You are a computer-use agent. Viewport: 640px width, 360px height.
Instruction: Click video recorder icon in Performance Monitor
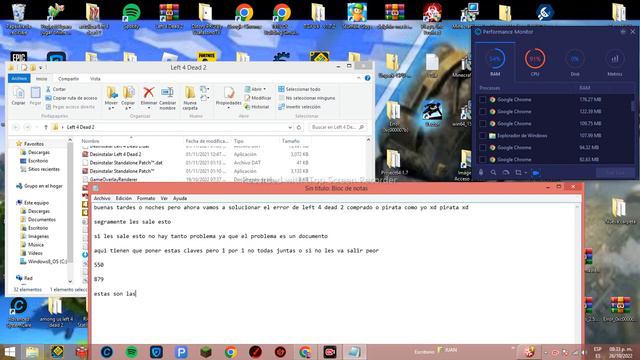pyautogui.click(x=536, y=173)
